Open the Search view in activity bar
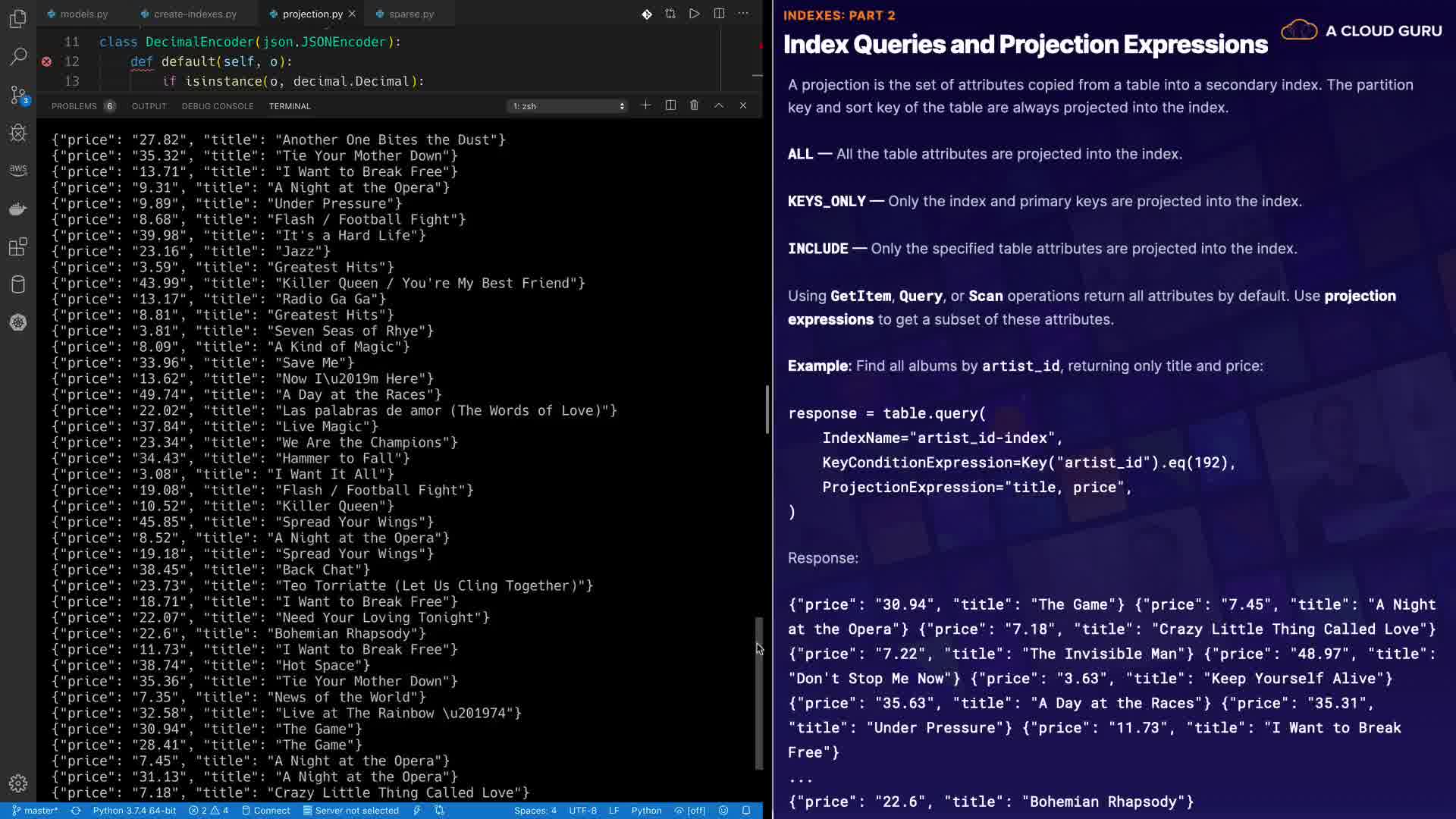The width and height of the screenshot is (1456, 819). 18,57
